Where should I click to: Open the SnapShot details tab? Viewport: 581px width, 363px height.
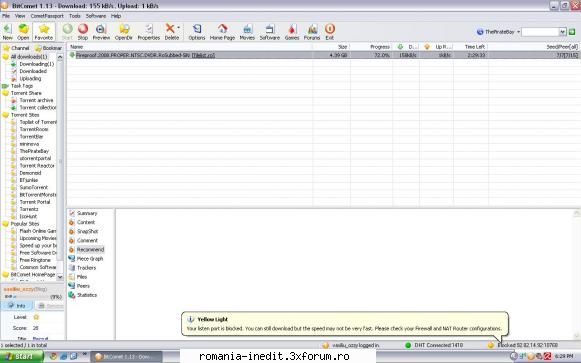click(x=87, y=232)
